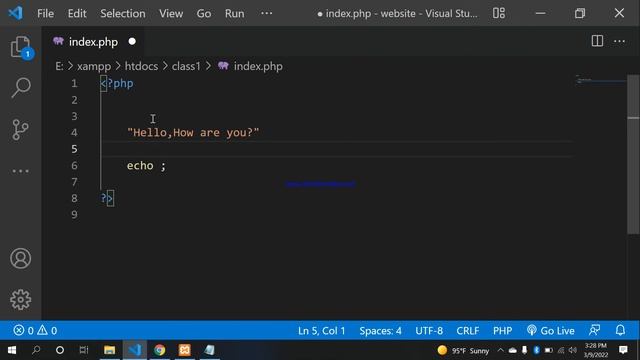Screen dimensions: 640x360
Task: Click breadcrumb segment htdocs
Action: [x=141, y=66]
